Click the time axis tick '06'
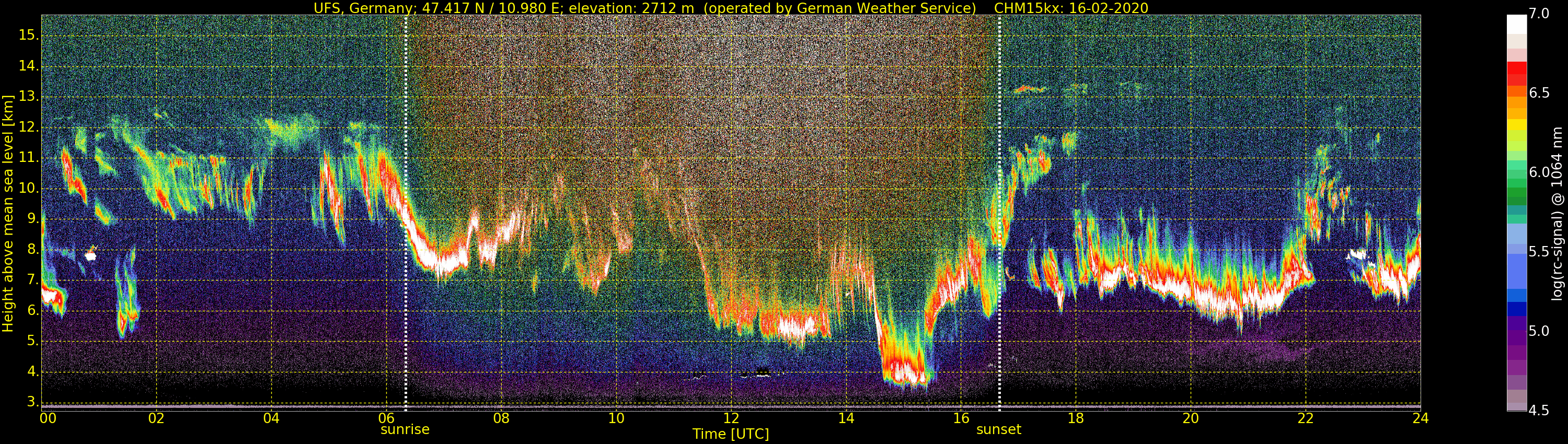This screenshot has height=444, width=1568. click(x=387, y=418)
